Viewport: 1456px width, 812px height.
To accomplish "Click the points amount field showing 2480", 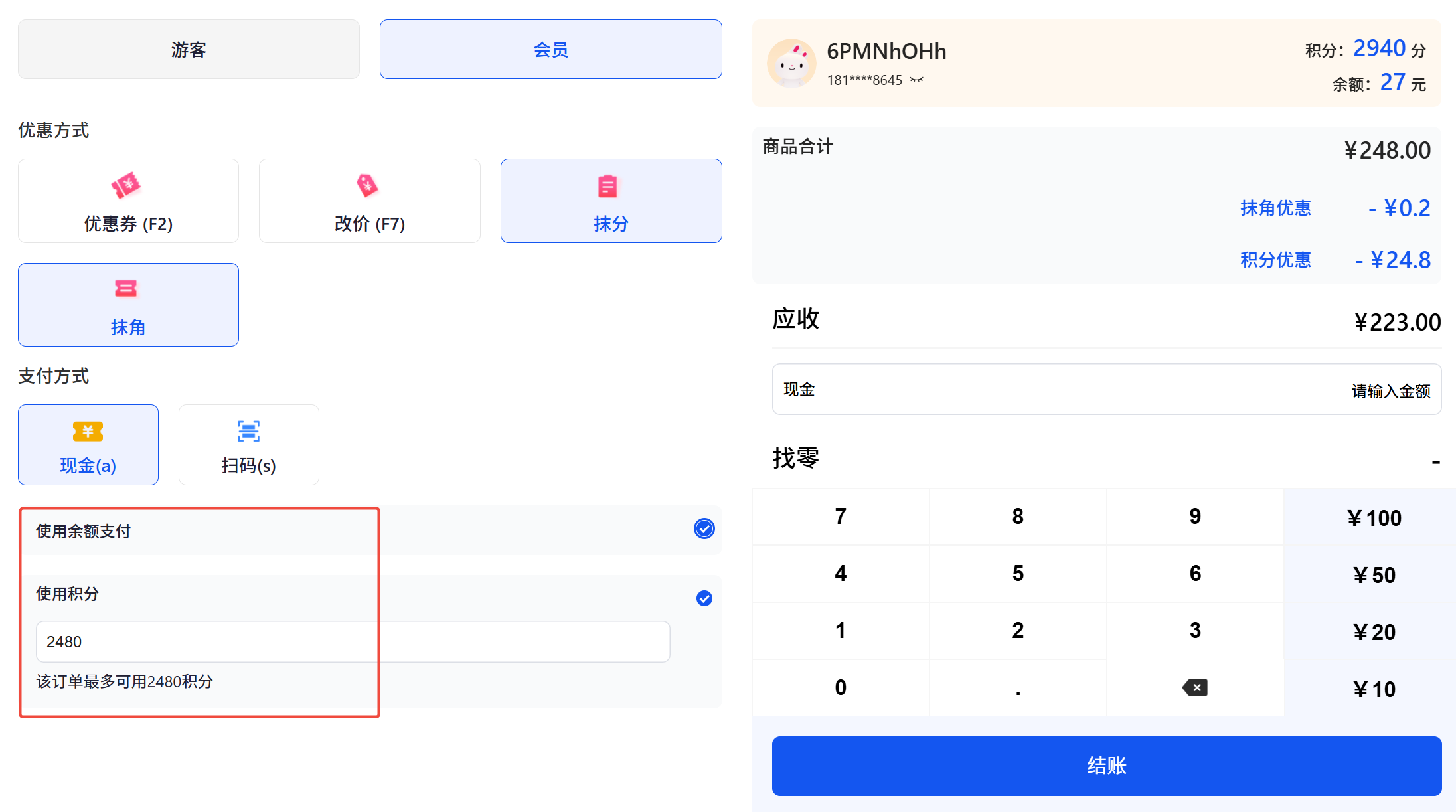I will [x=353, y=641].
